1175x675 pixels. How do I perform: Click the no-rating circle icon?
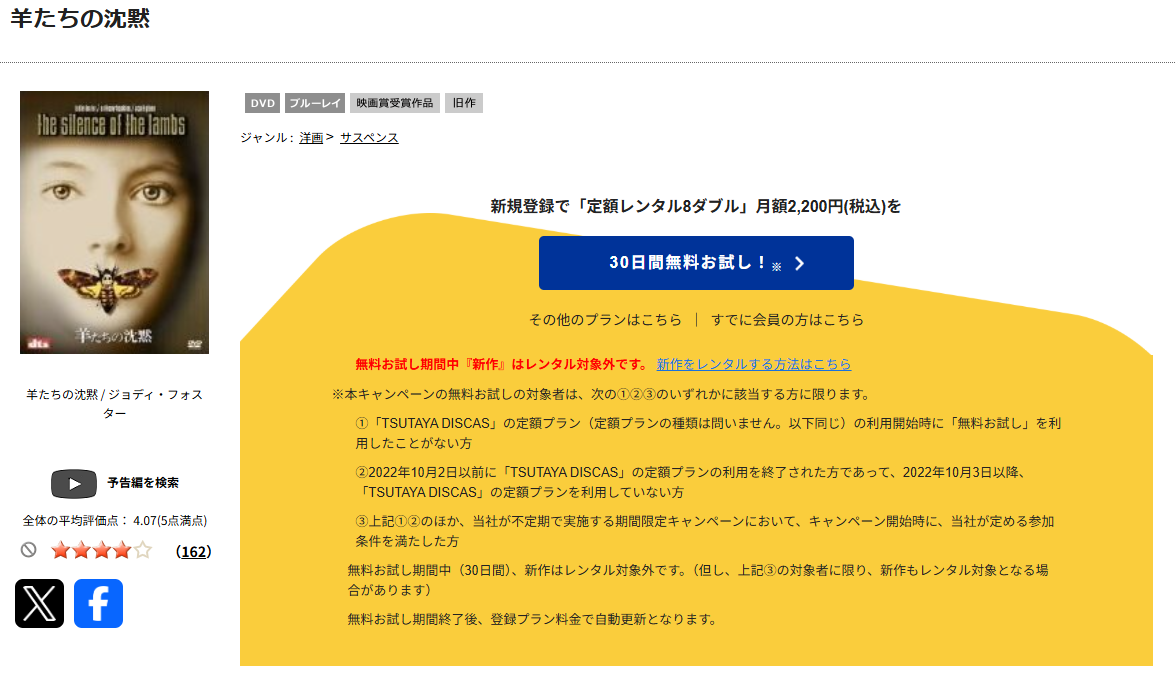[28, 550]
